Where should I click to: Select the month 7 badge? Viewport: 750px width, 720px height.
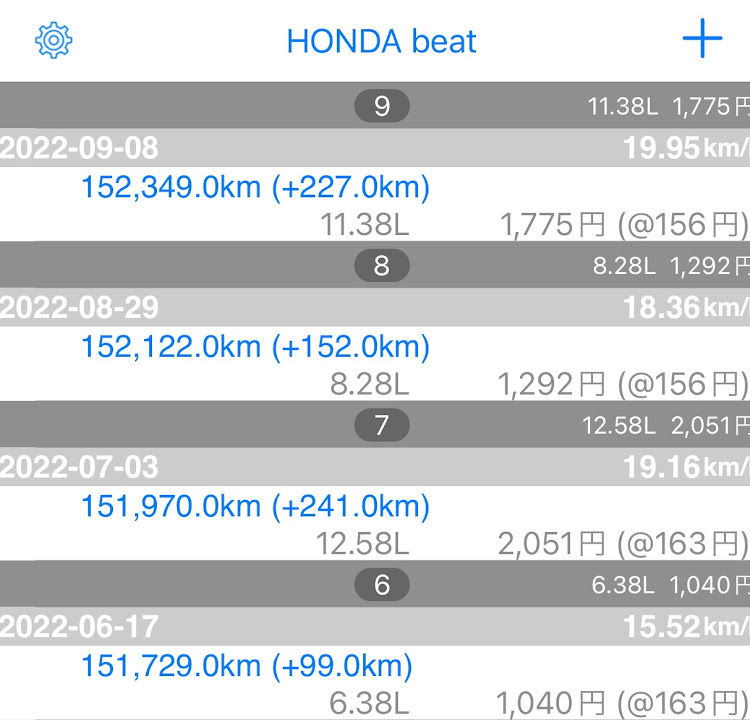coord(382,425)
